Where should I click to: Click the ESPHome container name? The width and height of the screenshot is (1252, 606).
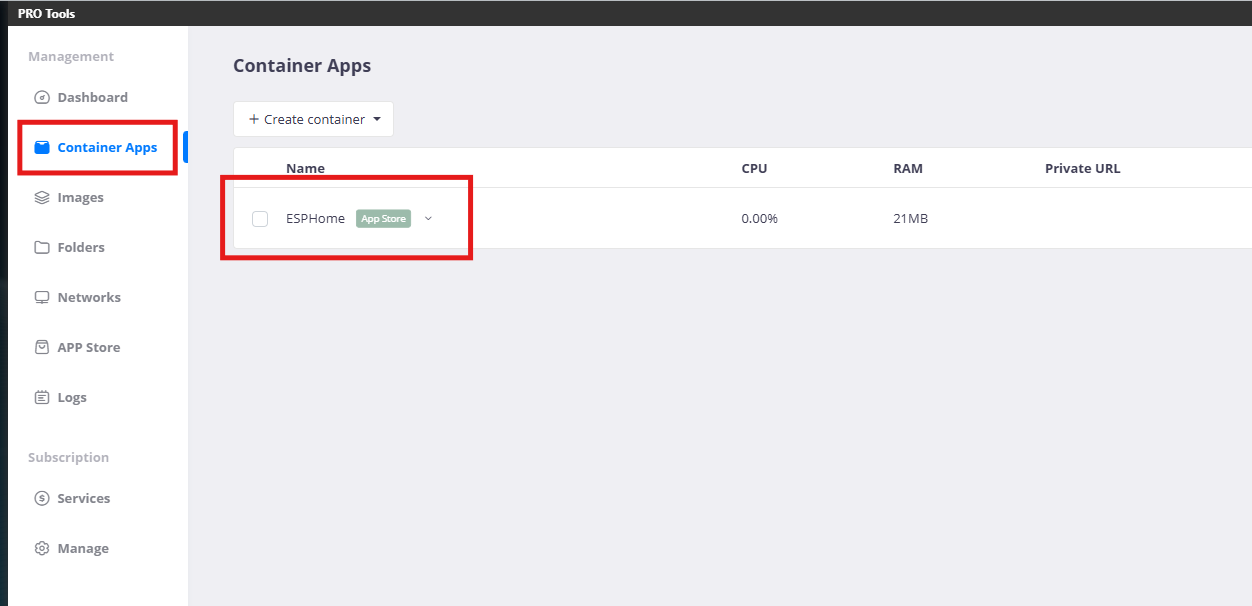(315, 218)
